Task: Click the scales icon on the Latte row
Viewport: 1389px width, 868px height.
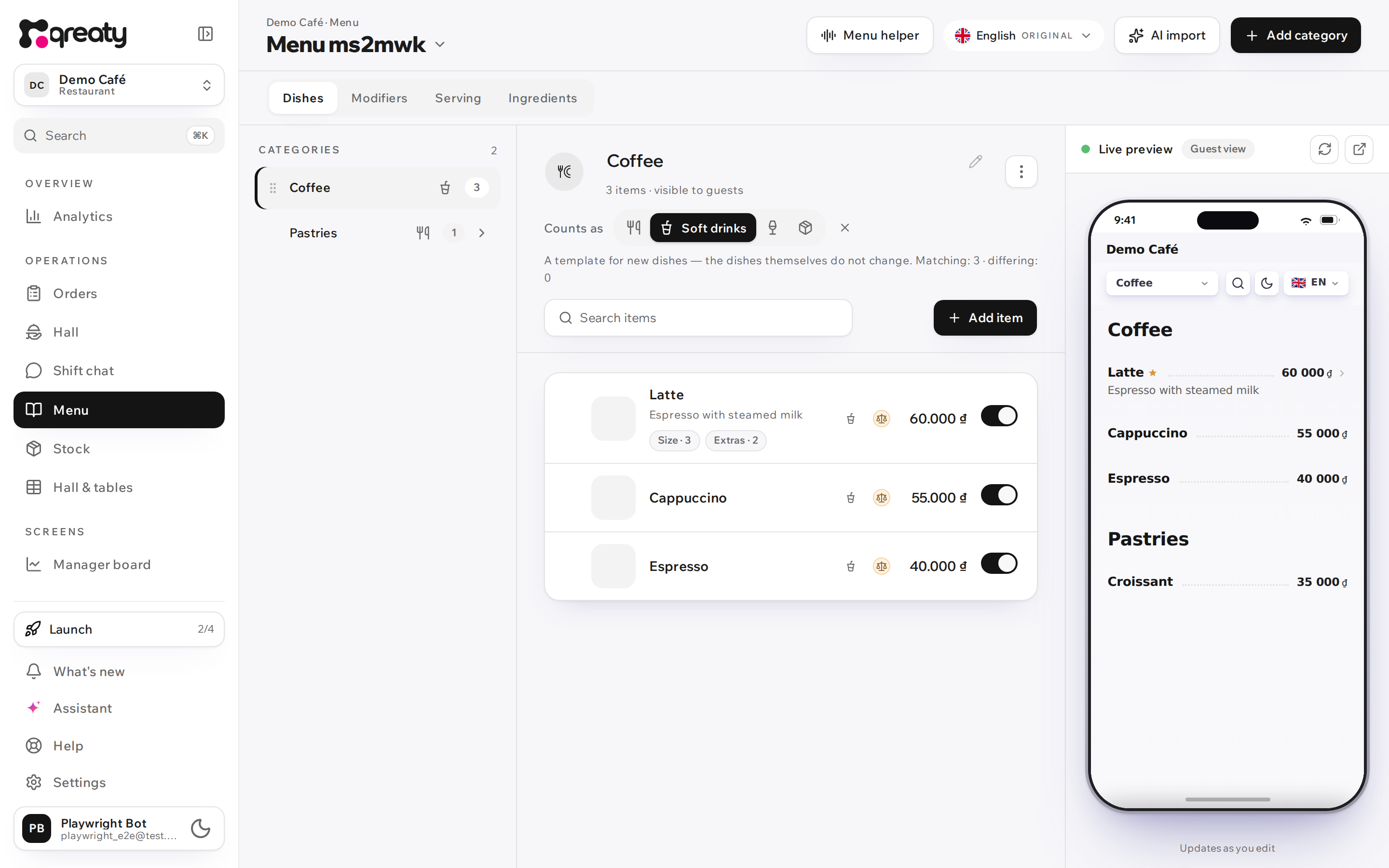Action: click(882, 419)
